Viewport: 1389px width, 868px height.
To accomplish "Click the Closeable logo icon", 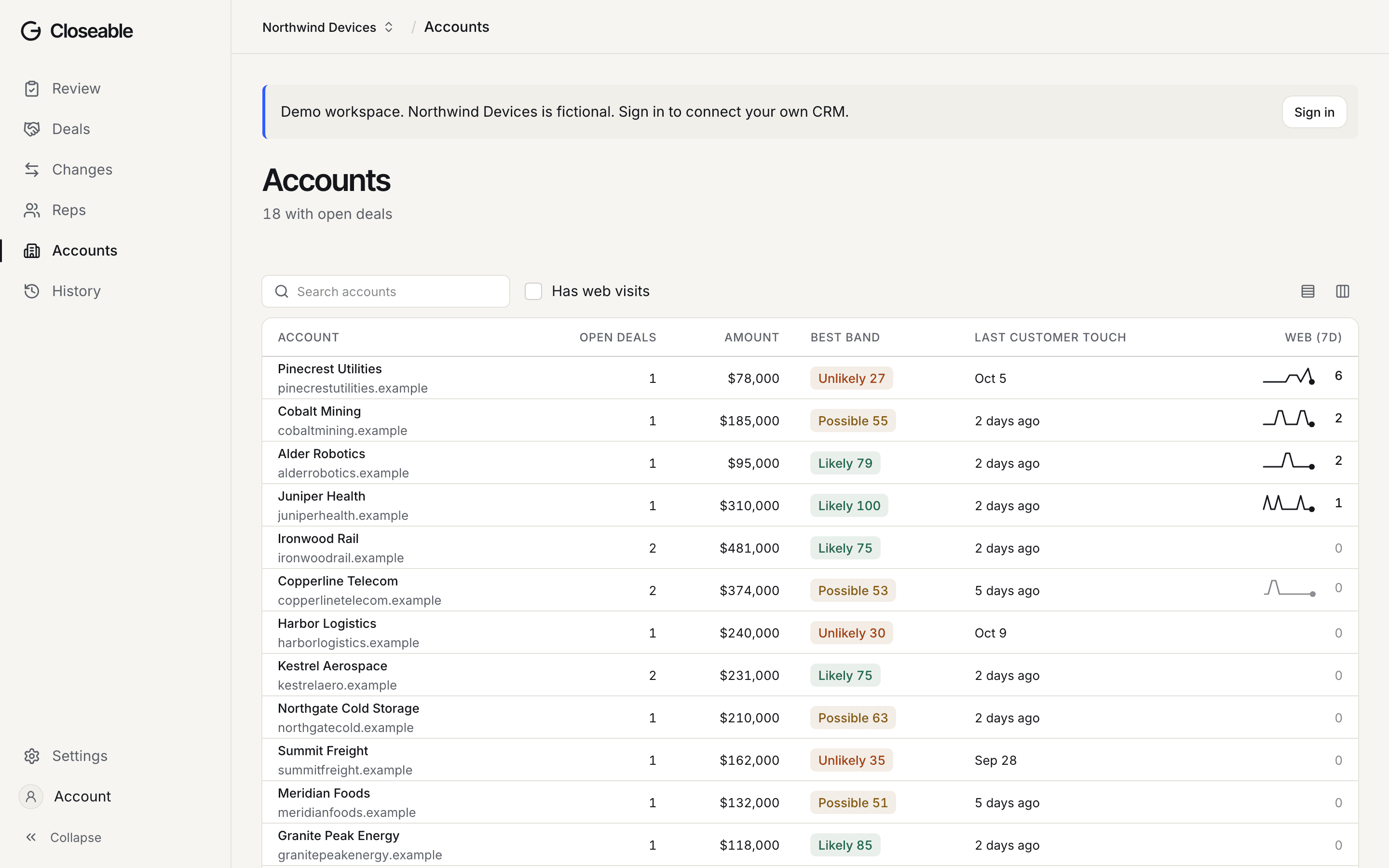I will (x=31, y=31).
